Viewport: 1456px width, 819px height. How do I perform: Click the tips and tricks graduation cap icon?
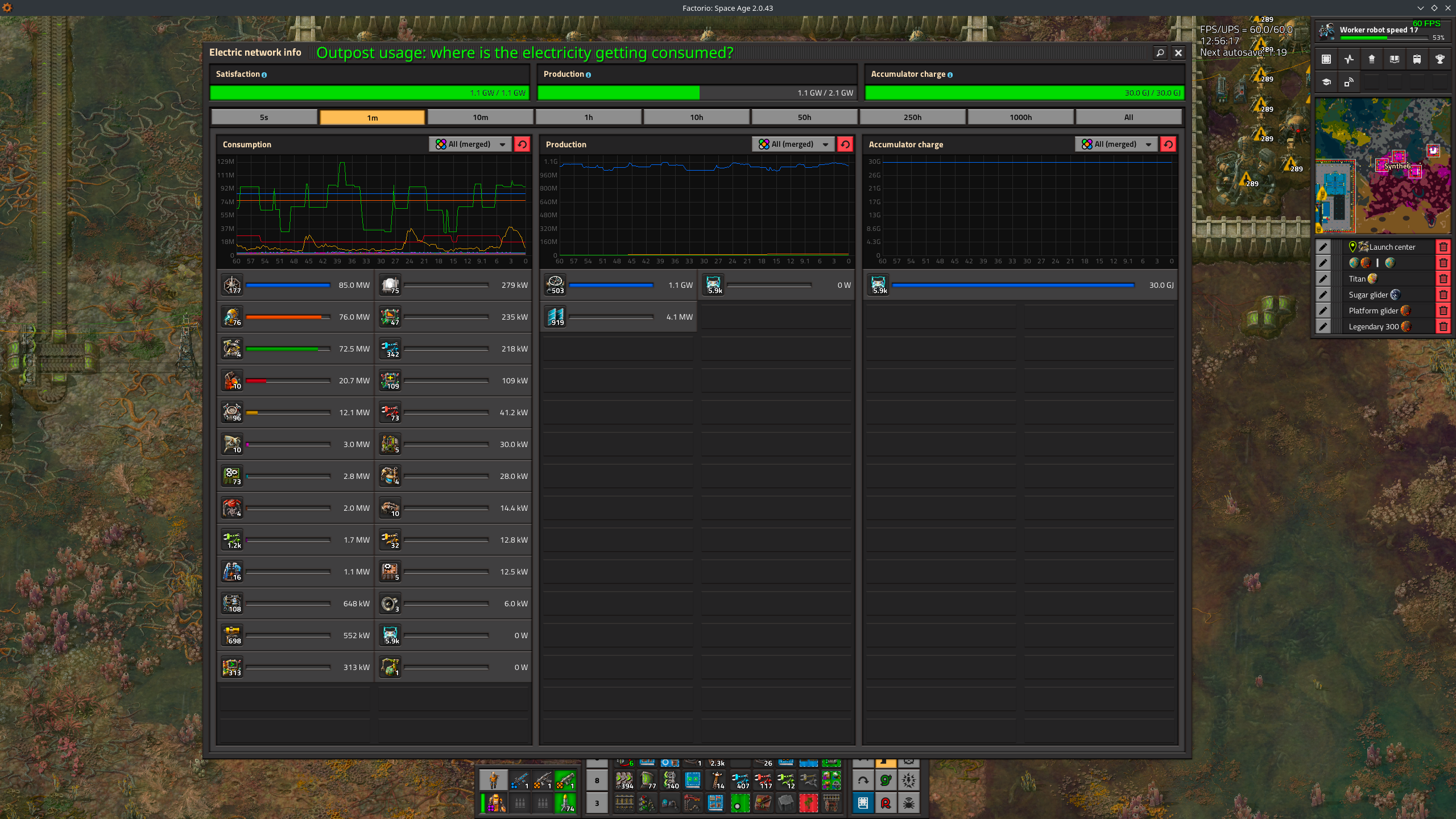coord(1326,82)
